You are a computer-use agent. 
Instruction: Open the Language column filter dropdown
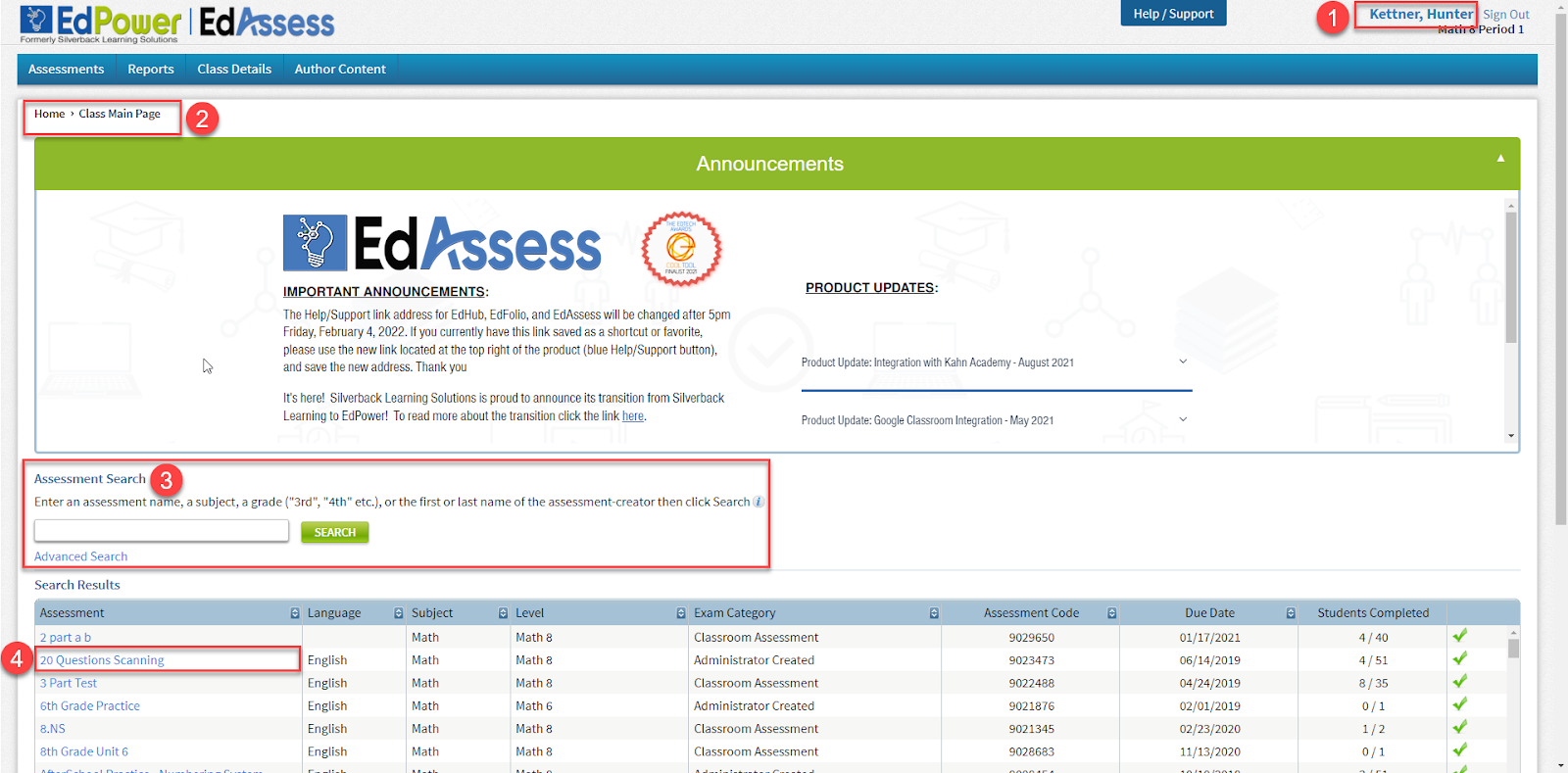pos(399,613)
